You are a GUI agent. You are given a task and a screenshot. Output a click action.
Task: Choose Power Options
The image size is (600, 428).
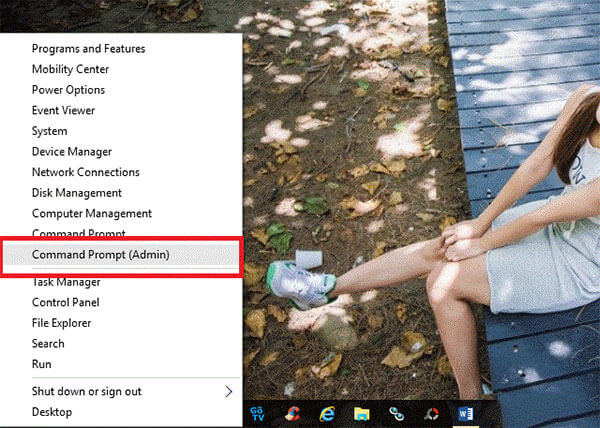click(68, 90)
